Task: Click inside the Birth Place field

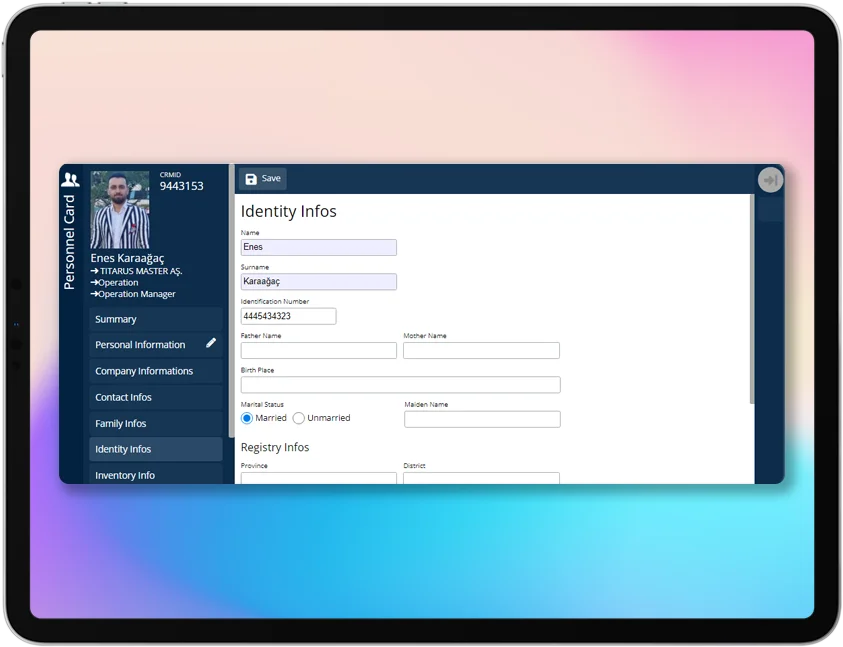Action: [400, 385]
